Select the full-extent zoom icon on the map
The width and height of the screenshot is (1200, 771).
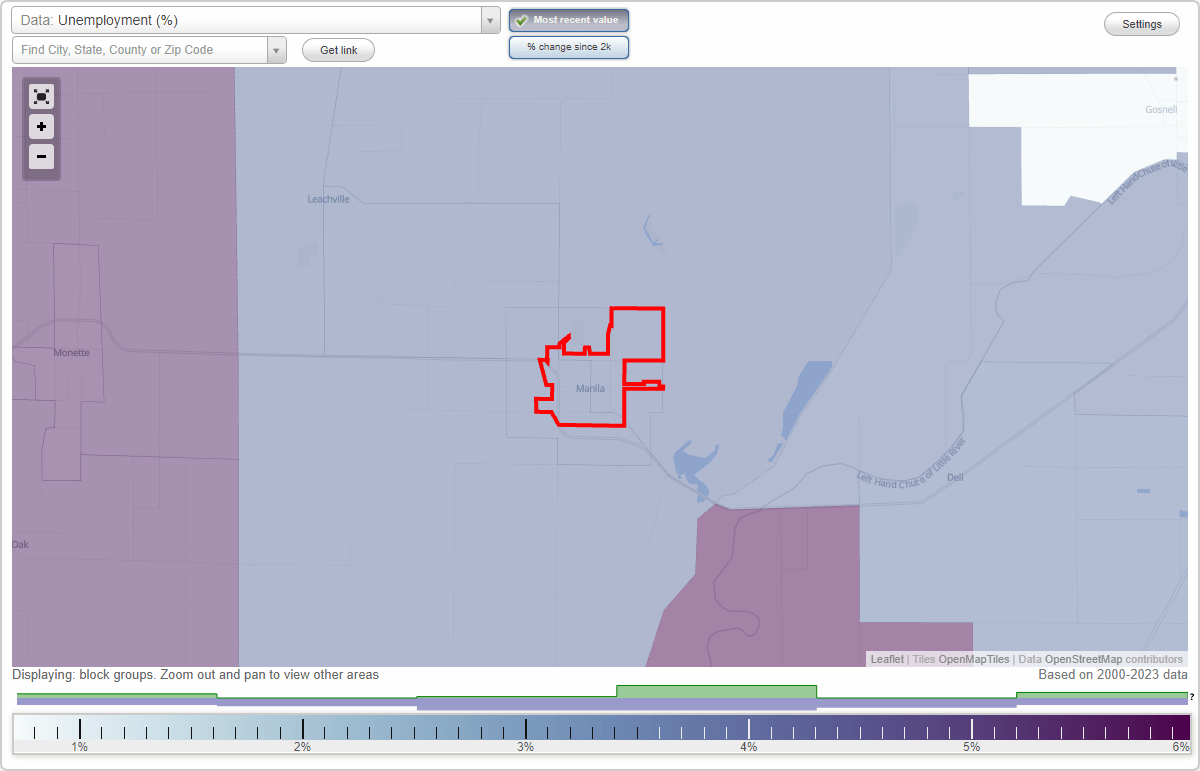coord(41,96)
